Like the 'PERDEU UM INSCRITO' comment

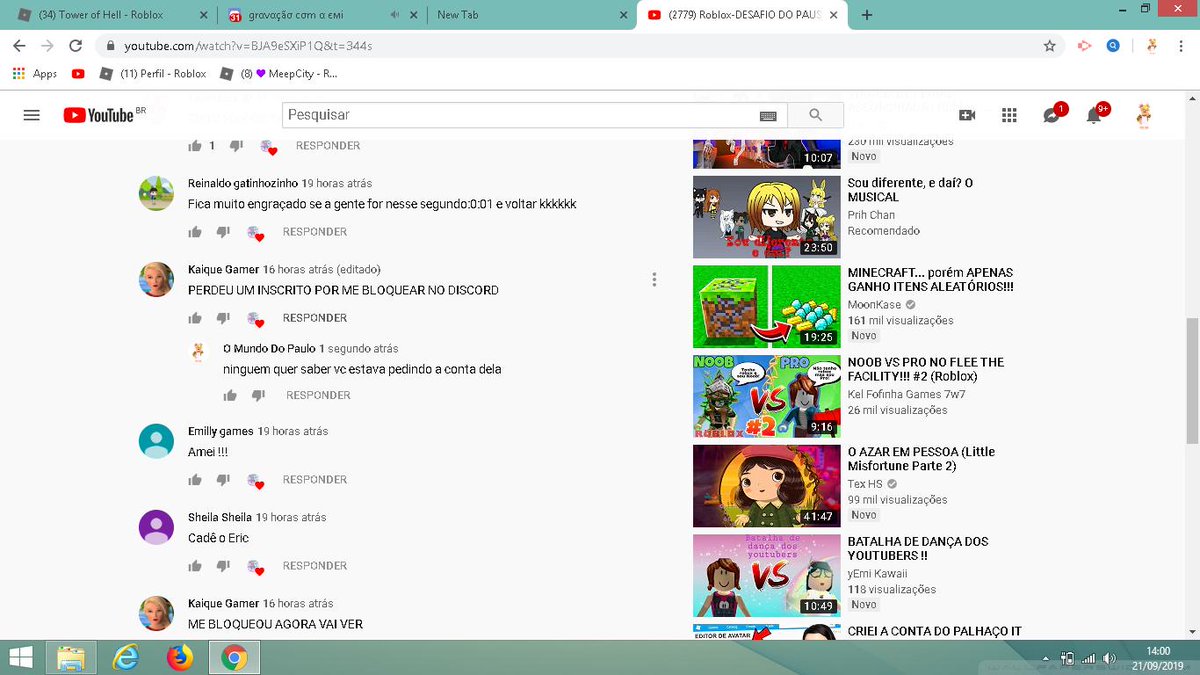click(195, 318)
